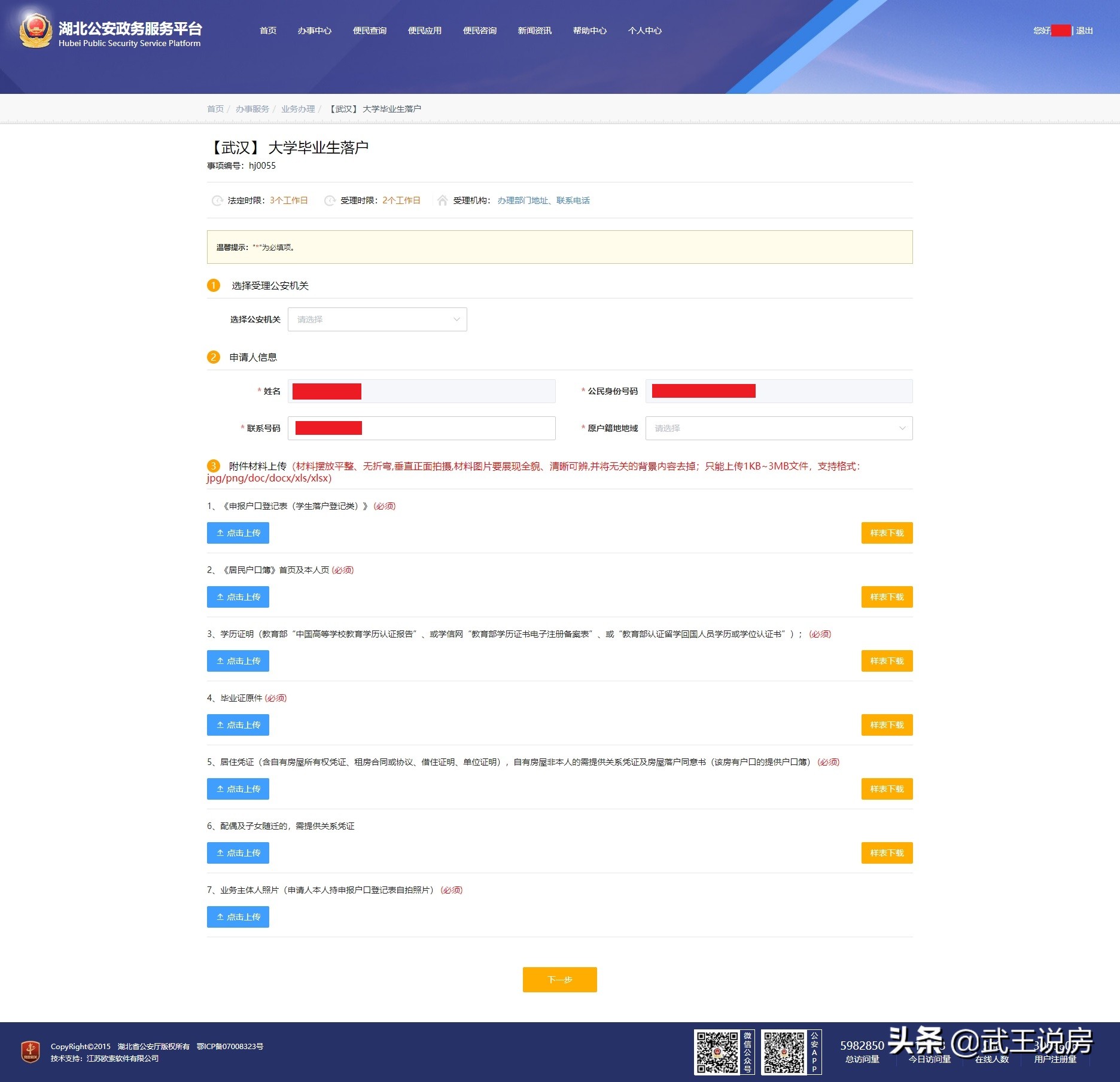Click the 5982850 total visits counter

(x=862, y=1046)
